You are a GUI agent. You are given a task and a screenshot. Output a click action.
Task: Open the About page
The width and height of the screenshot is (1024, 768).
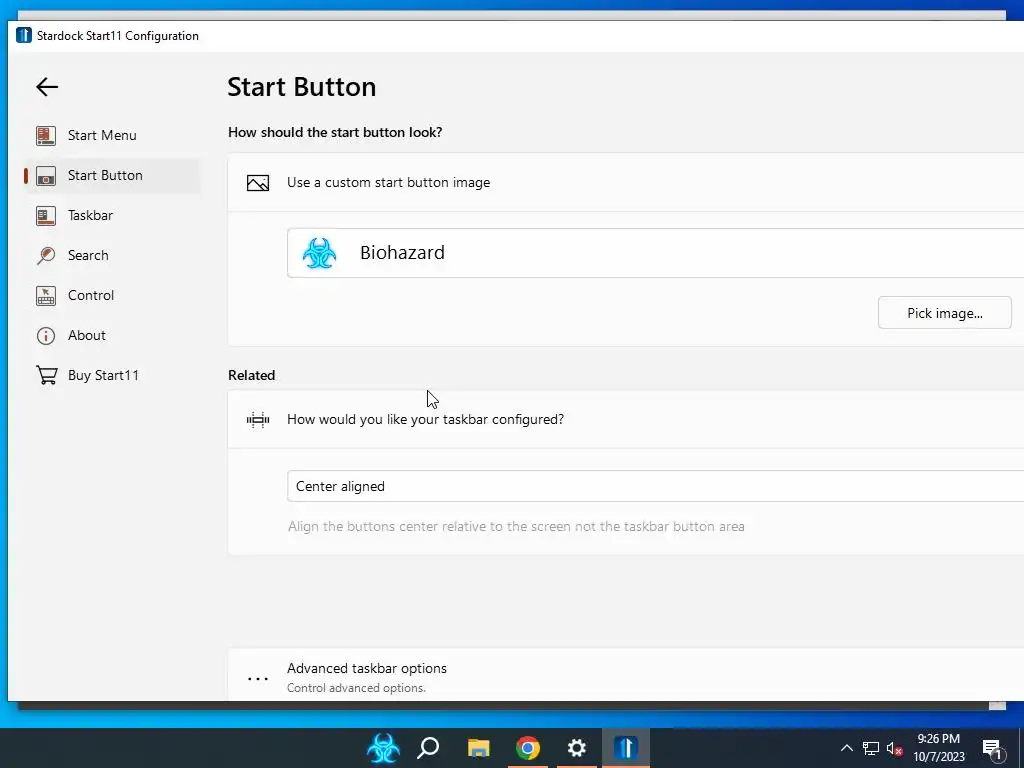coord(112,335)
